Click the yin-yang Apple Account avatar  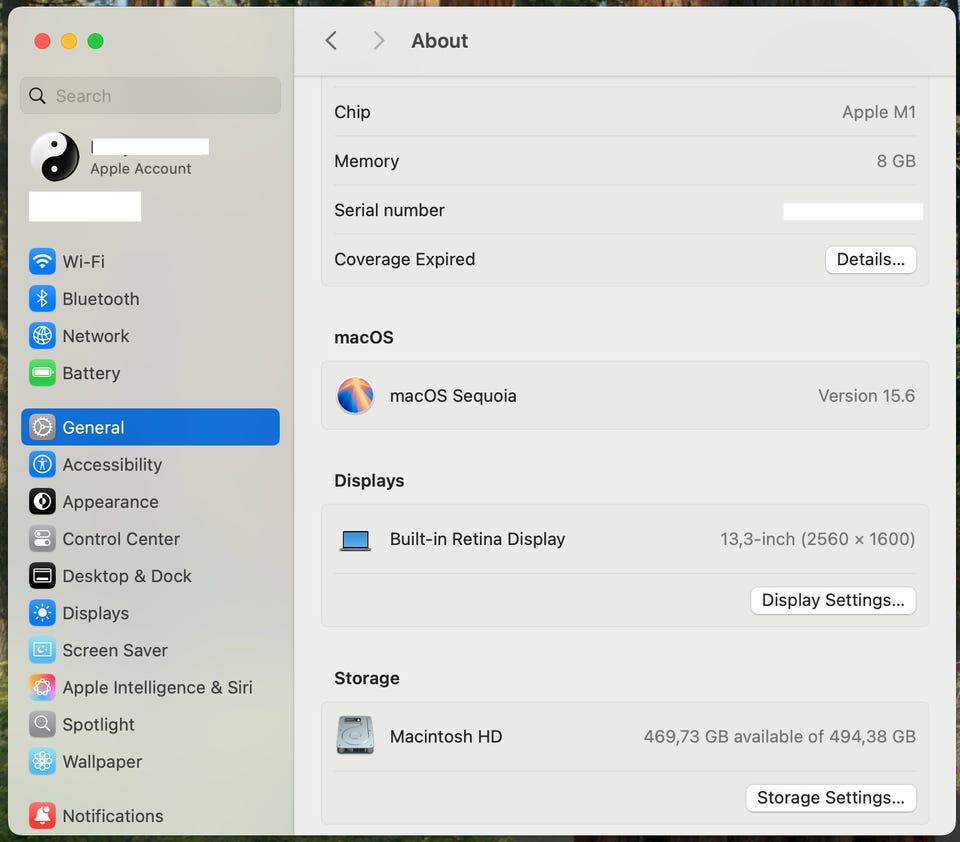point(55,157)
